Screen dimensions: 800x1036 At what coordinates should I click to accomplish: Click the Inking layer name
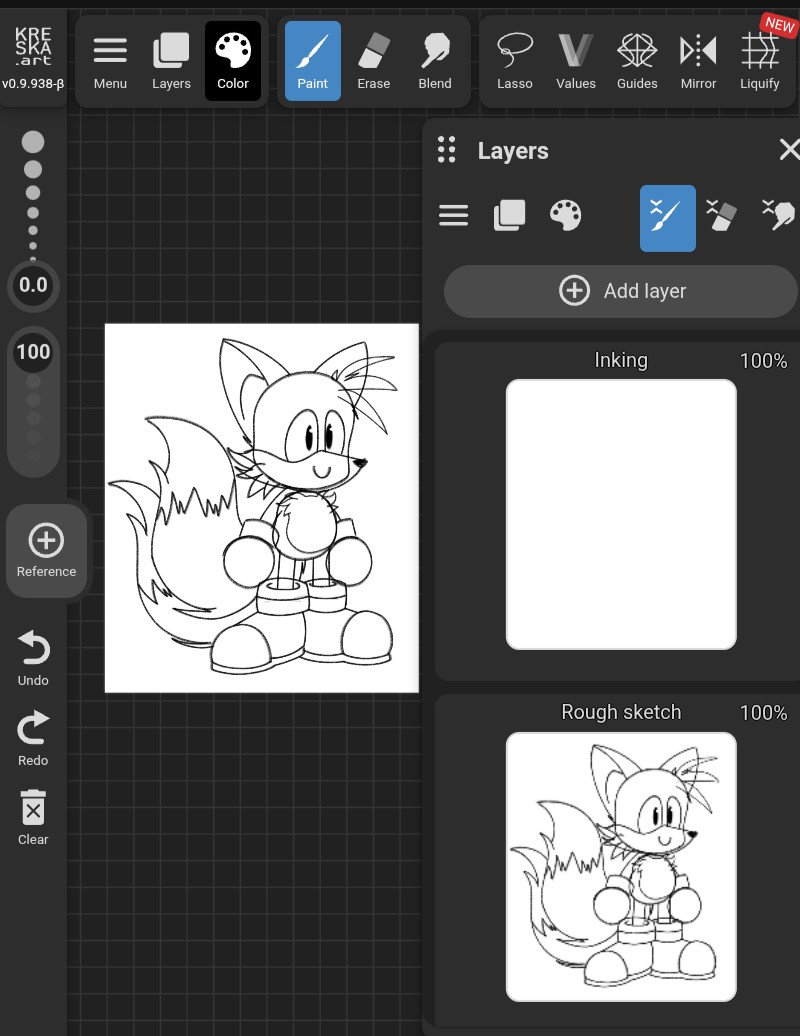click(621, 360)
